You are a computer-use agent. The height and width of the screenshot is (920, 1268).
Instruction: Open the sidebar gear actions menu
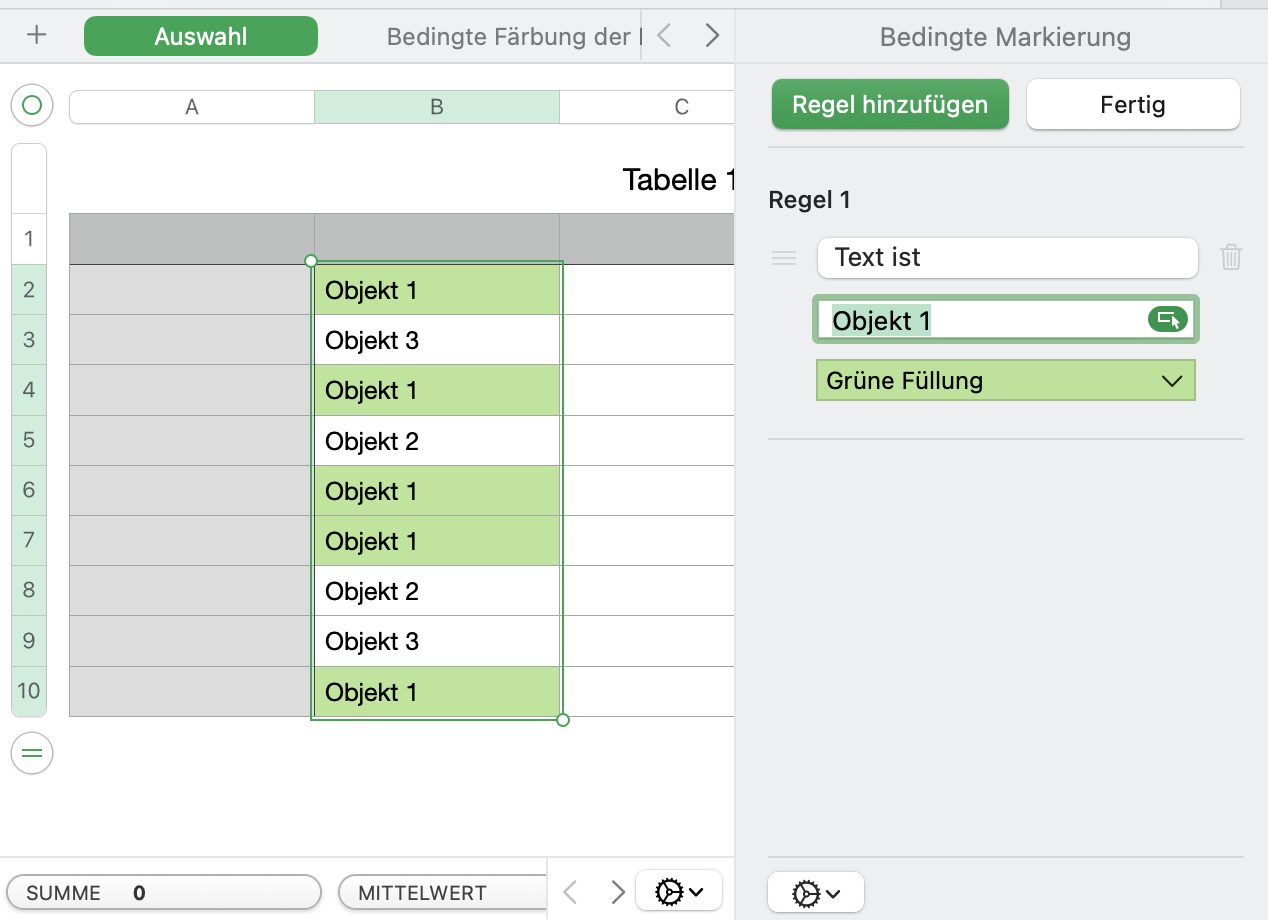pyautogui.click(x=815, y=893)
